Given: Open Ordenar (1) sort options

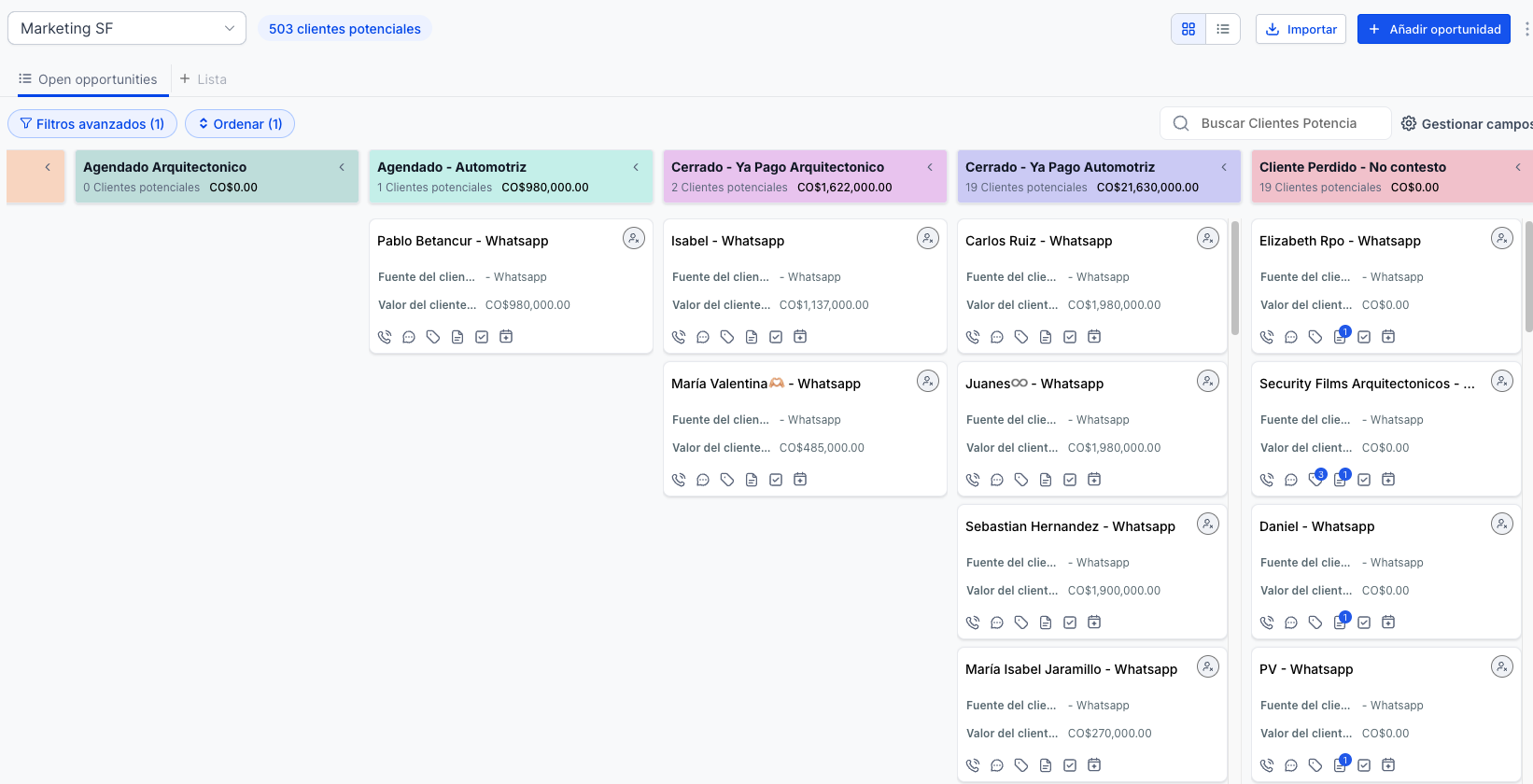Looking at the screenshot, I should coord(240,124).
